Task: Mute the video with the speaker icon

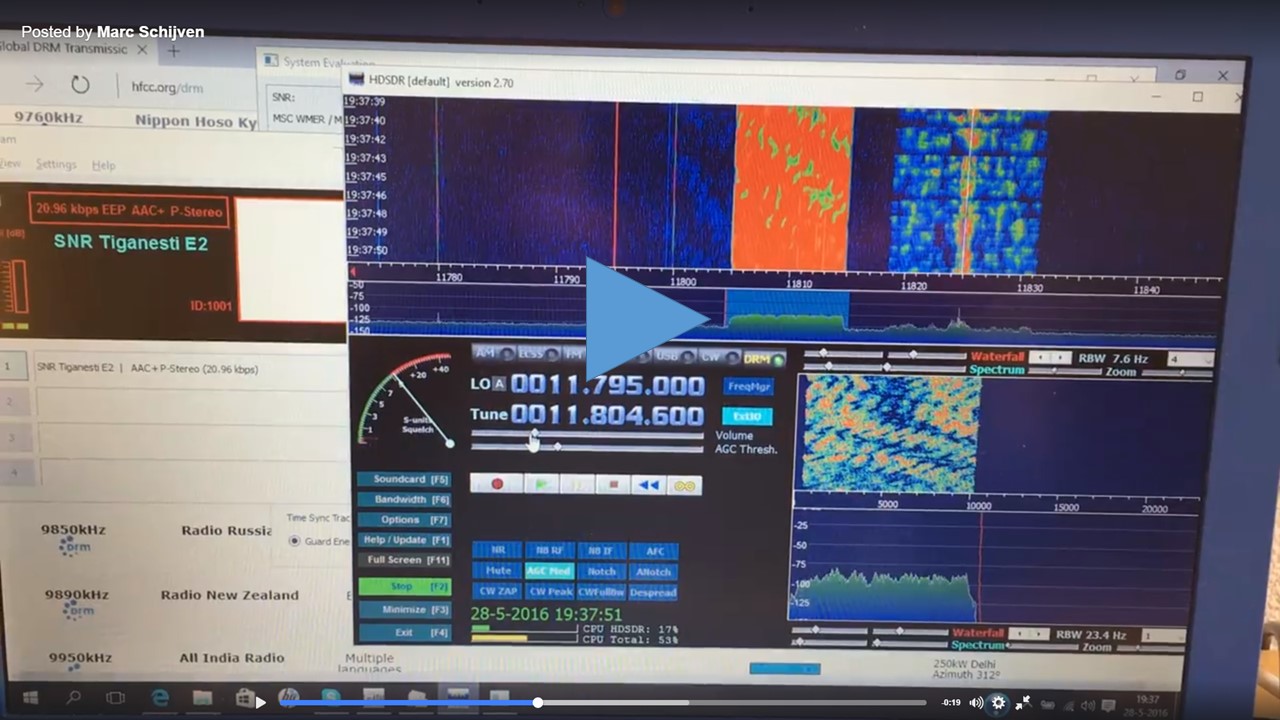Action: pos(975,702)
